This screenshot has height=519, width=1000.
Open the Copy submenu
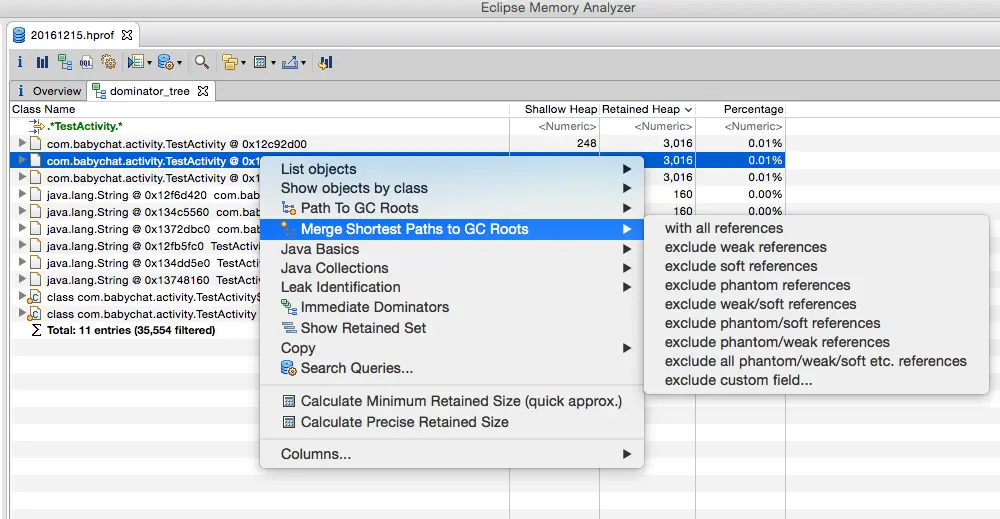click(452, 348)
